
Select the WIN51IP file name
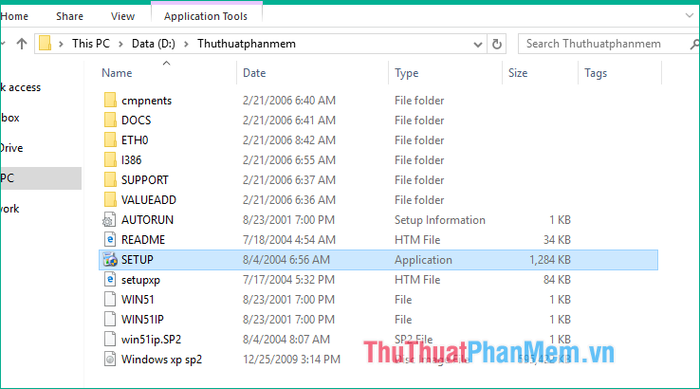(142, 319)
